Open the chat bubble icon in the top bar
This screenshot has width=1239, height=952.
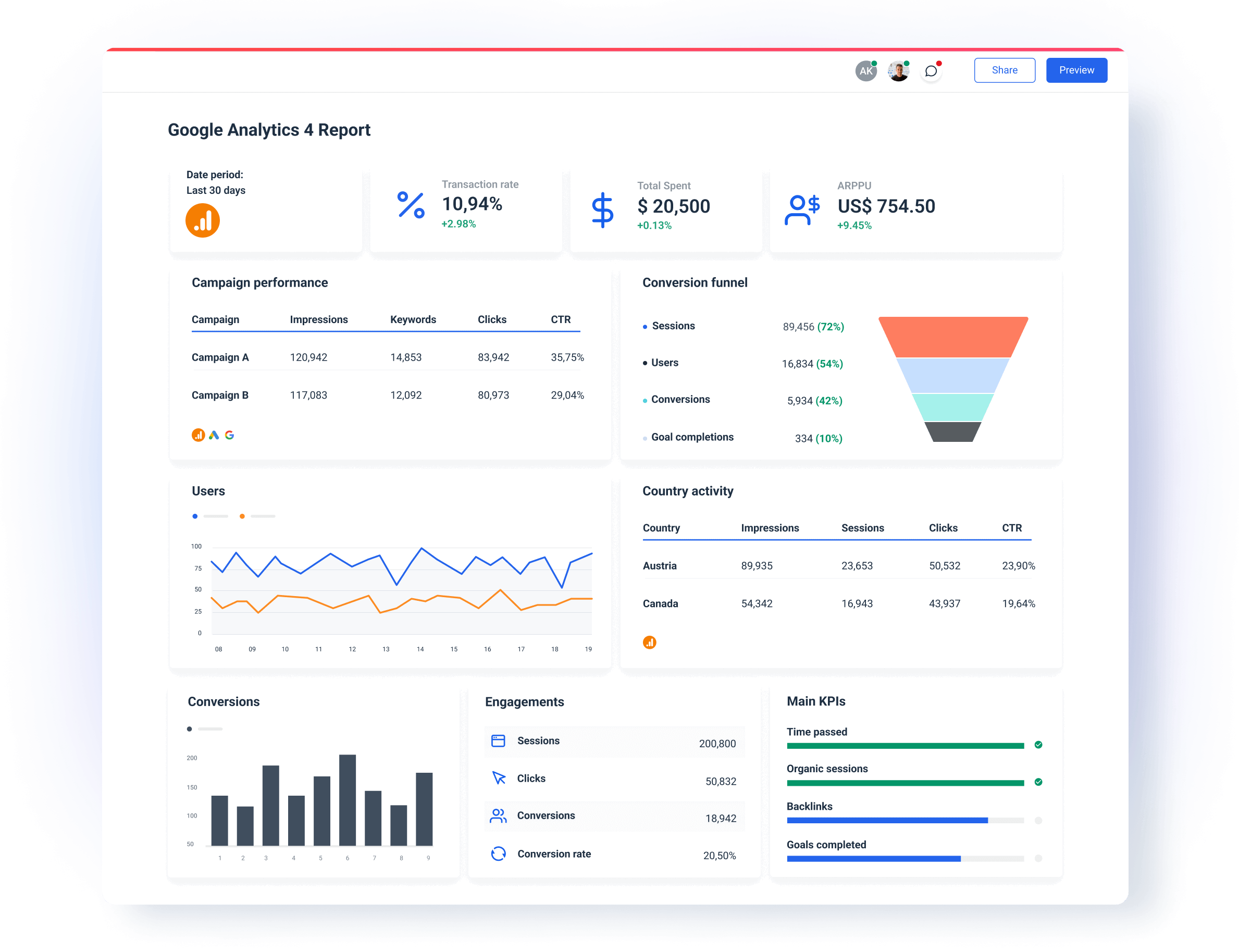(930, 70)
